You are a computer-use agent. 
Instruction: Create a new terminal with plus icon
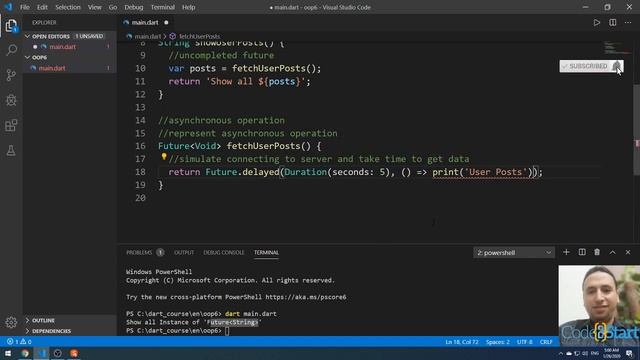[x=566, y=252]
